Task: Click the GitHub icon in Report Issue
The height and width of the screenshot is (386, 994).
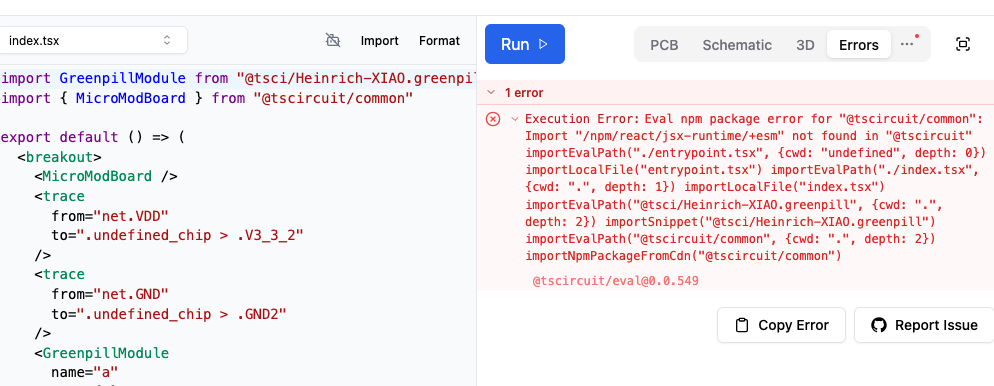Action: click(x=878, y=325)
